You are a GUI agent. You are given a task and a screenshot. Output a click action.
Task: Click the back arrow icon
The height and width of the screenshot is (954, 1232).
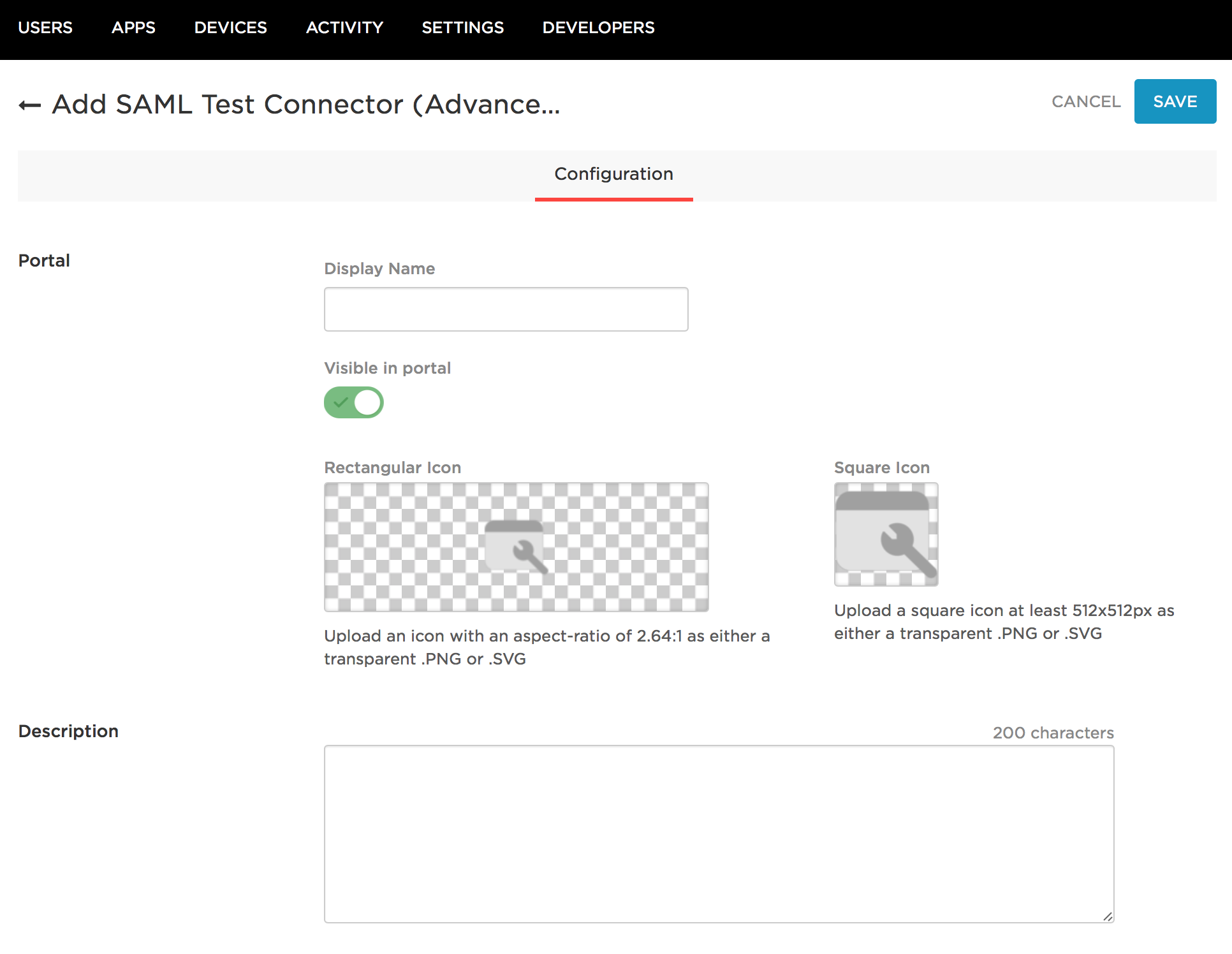point(29,105)
